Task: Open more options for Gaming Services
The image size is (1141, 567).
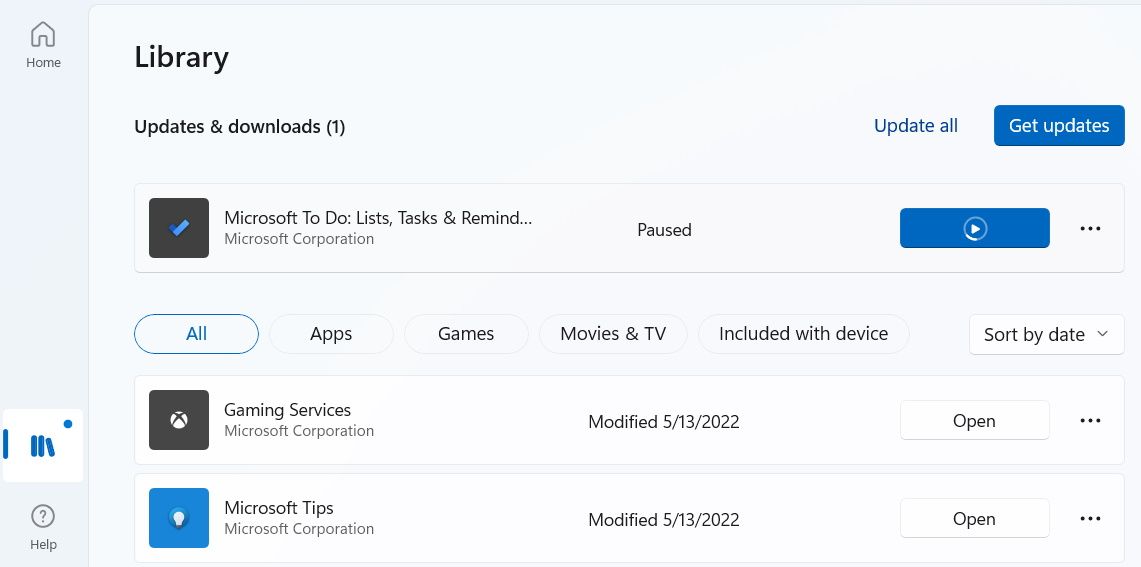Action: click(1090, 421)
